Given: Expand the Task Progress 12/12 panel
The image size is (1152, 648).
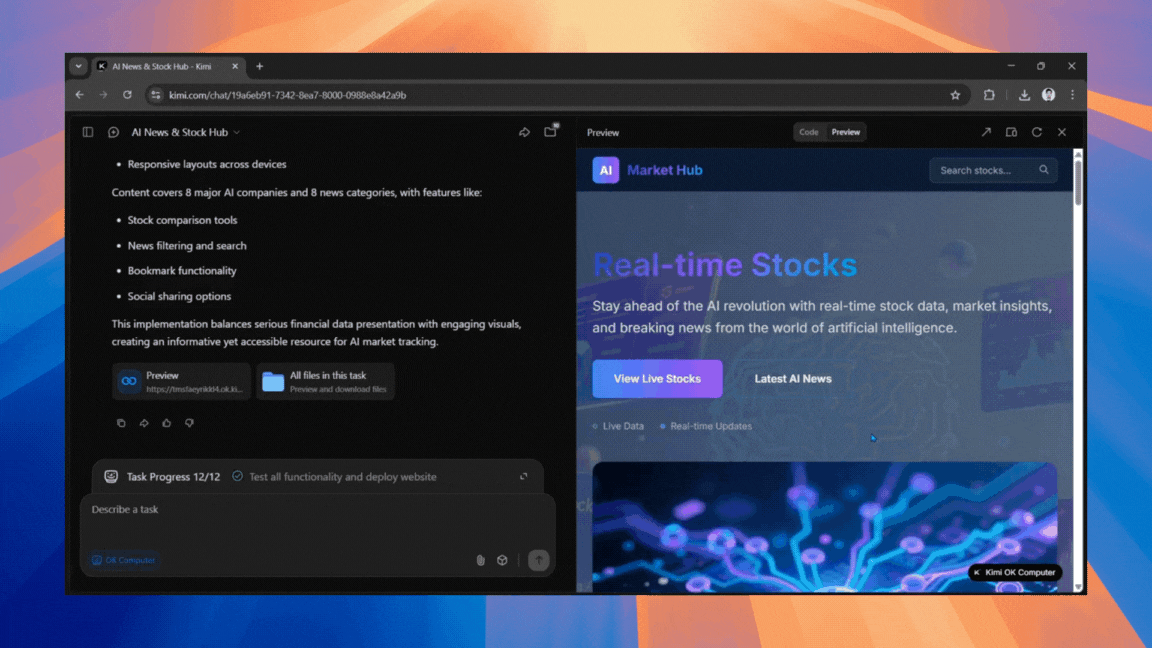Looking at the screenshot, I should [523, 477].
